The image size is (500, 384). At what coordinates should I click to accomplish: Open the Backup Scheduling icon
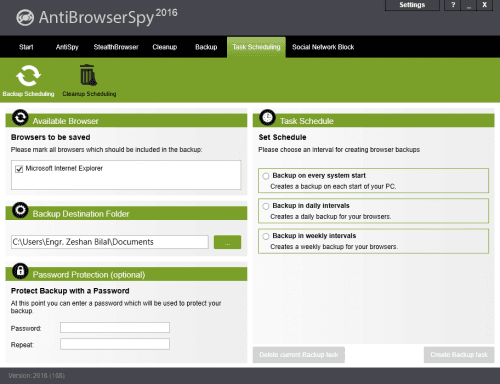(28, 76)
